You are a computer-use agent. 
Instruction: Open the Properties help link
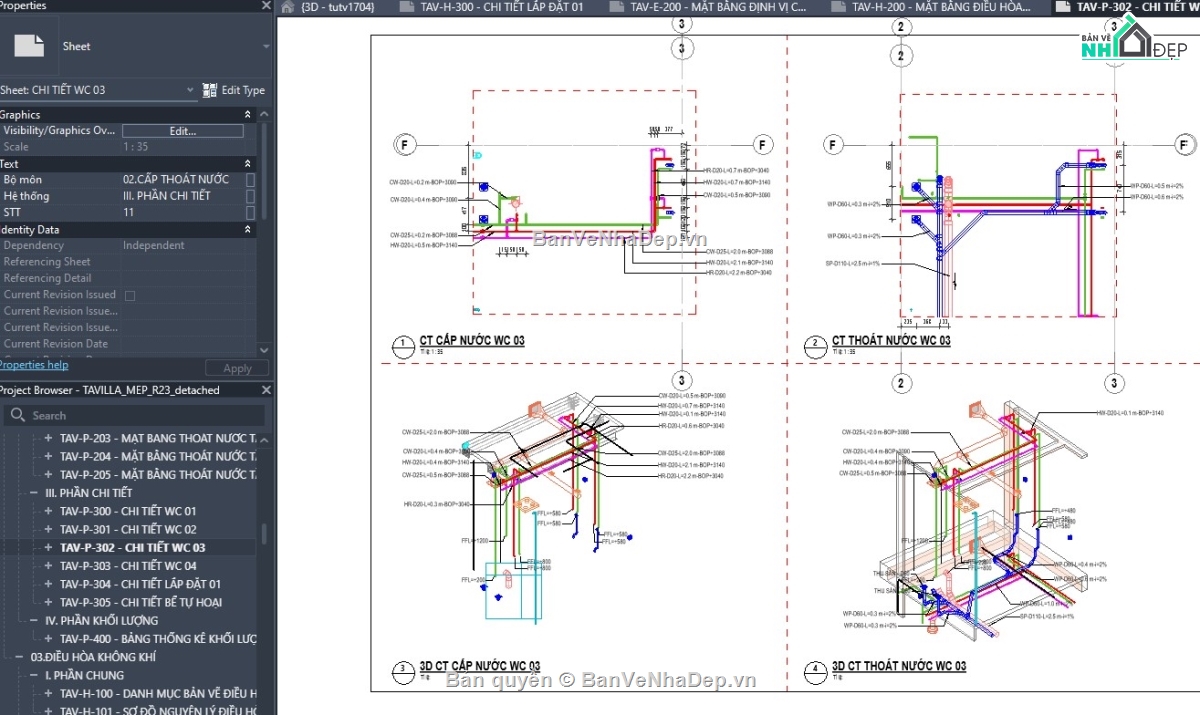34,365
